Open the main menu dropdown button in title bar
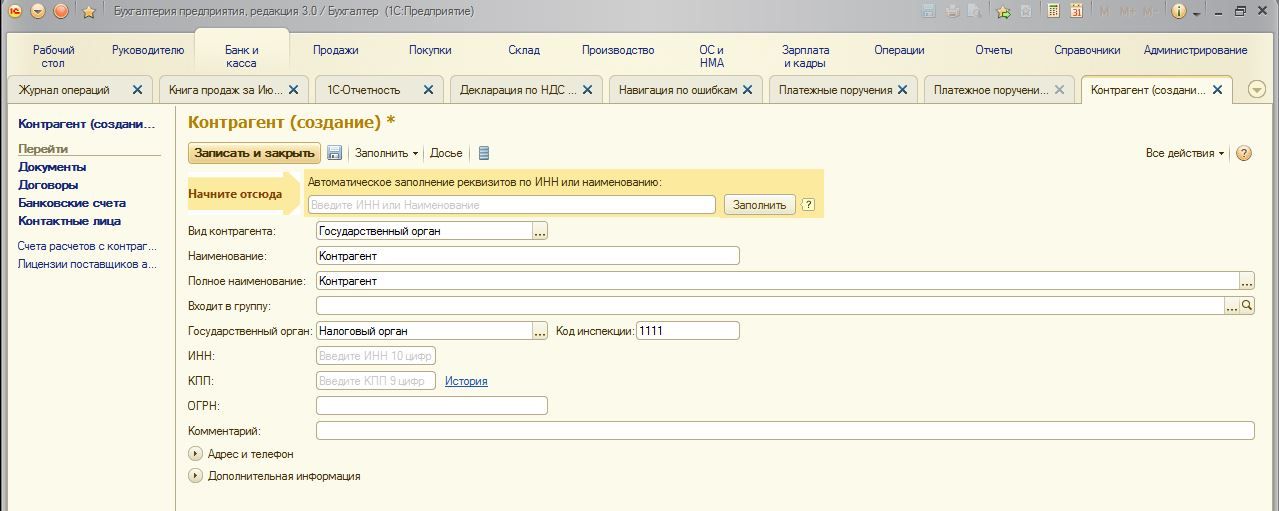The image size is (1279, 511). pos(38,11)
